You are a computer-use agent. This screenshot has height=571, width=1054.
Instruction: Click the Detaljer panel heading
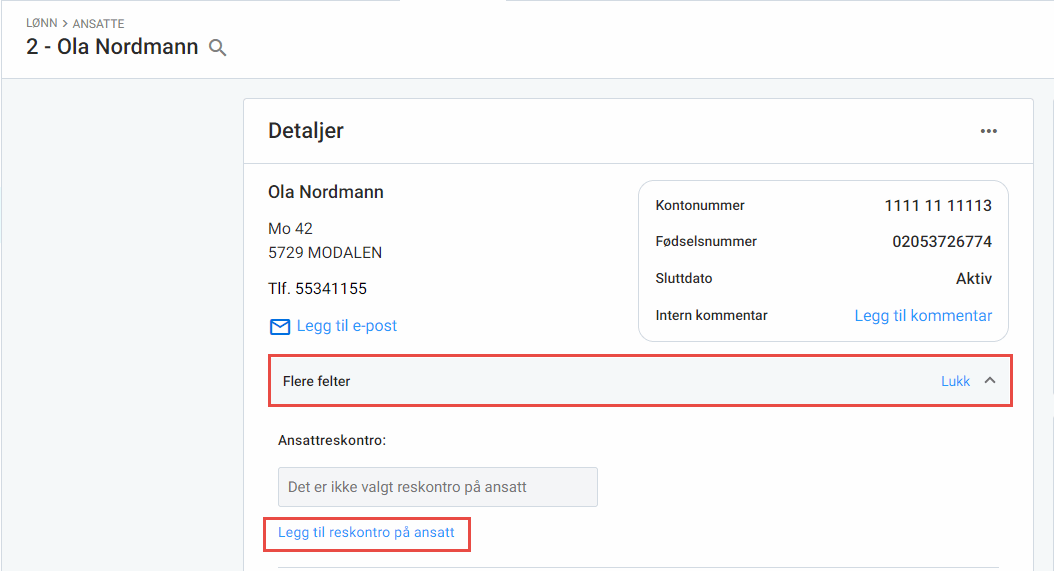click(306, 131)
